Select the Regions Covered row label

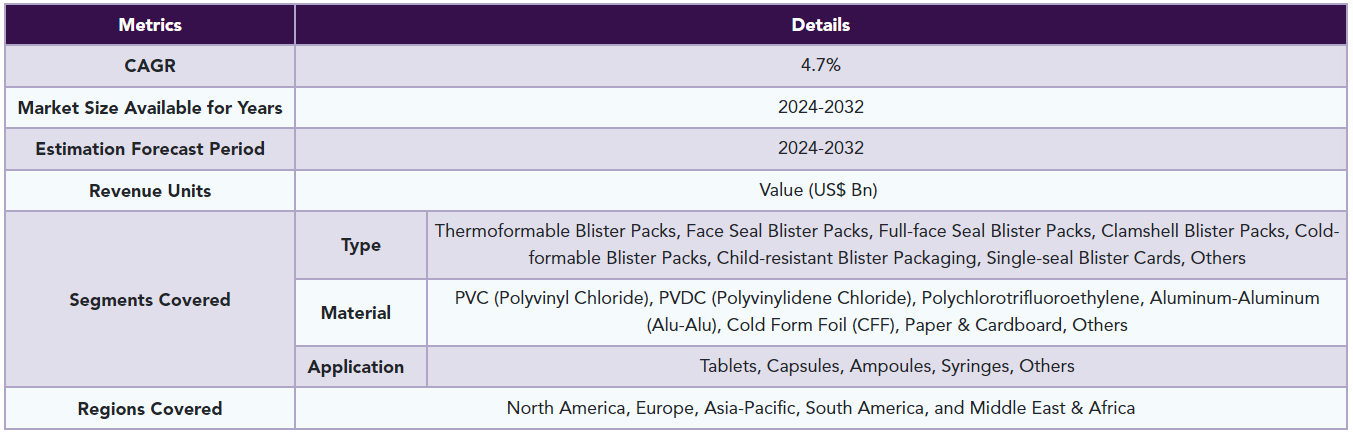[x=150, y=408]
